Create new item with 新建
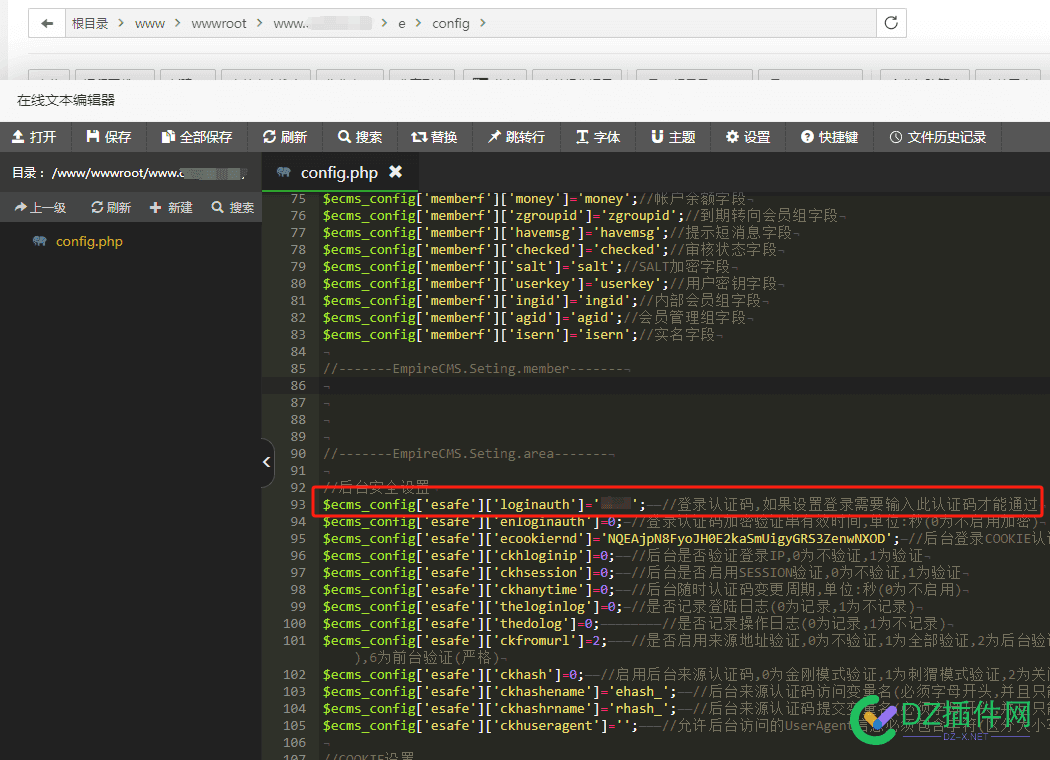This screenshot has height=760, width=1050. coord(171,208)
